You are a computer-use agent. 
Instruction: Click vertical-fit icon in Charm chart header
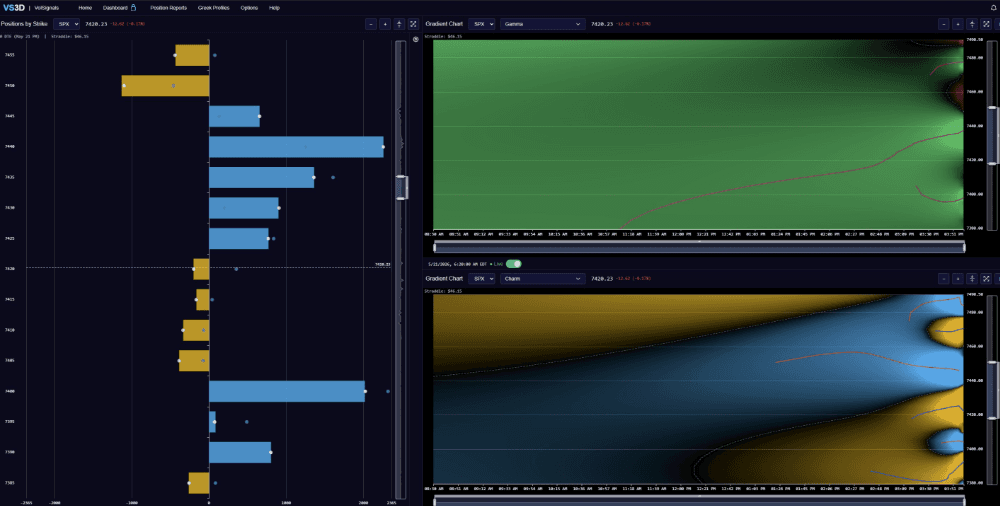(x=972, y=279)
